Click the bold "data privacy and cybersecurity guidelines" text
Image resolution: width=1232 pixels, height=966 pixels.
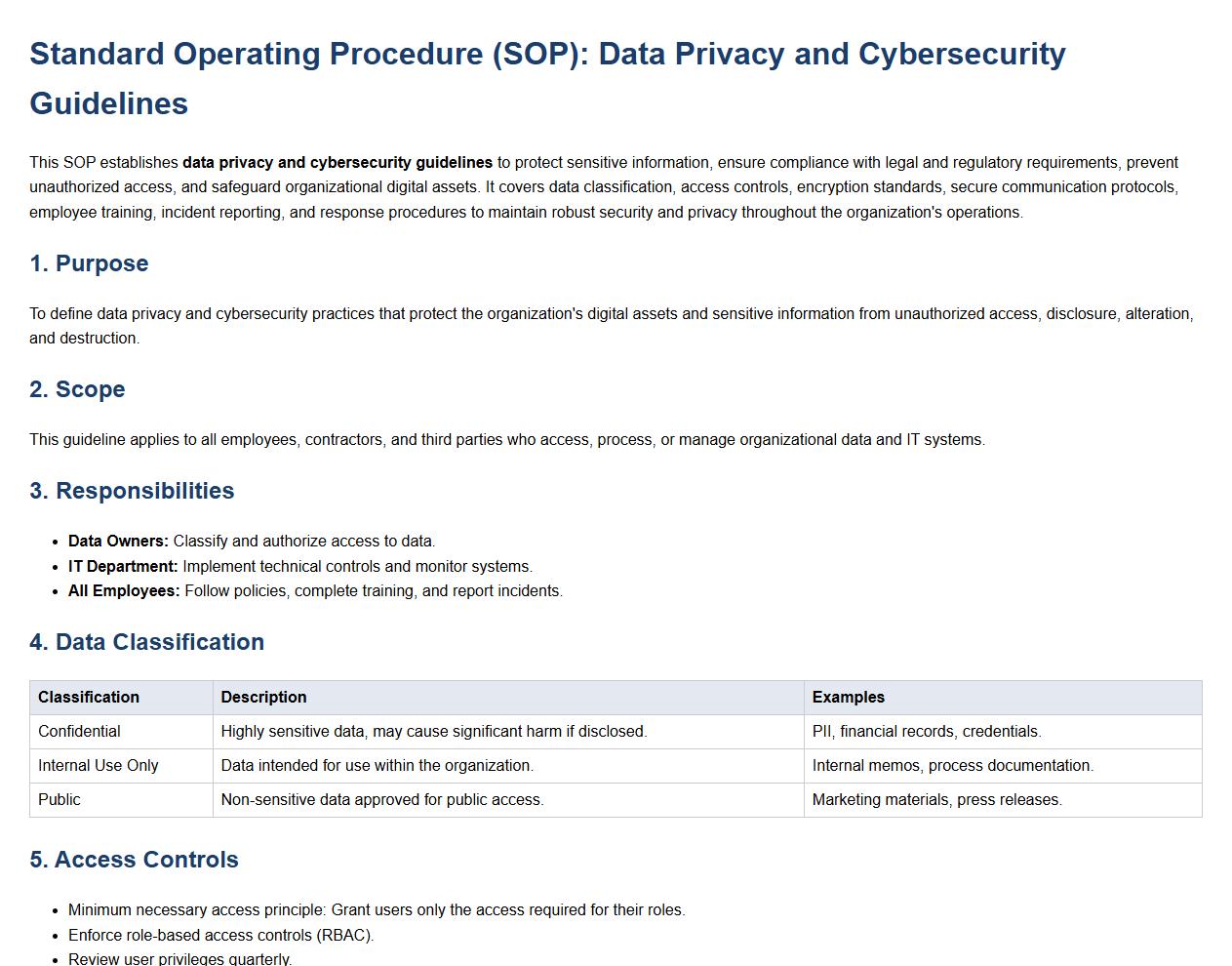pyautogui.click(x=338, y=163)
